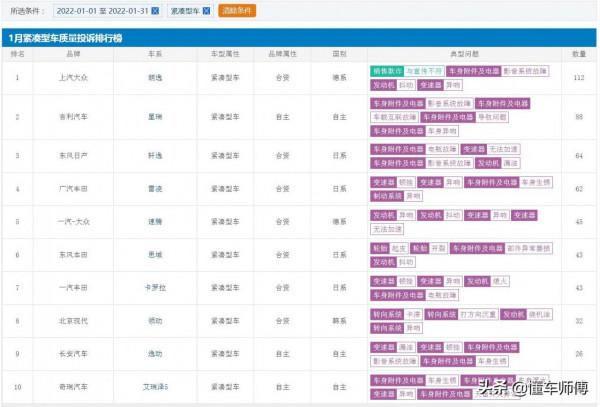The width and height of the screenshot is (600, 407).
Task: Click the 无法加速 tag in 速腾 row
Action: click(x=387, y=229)
